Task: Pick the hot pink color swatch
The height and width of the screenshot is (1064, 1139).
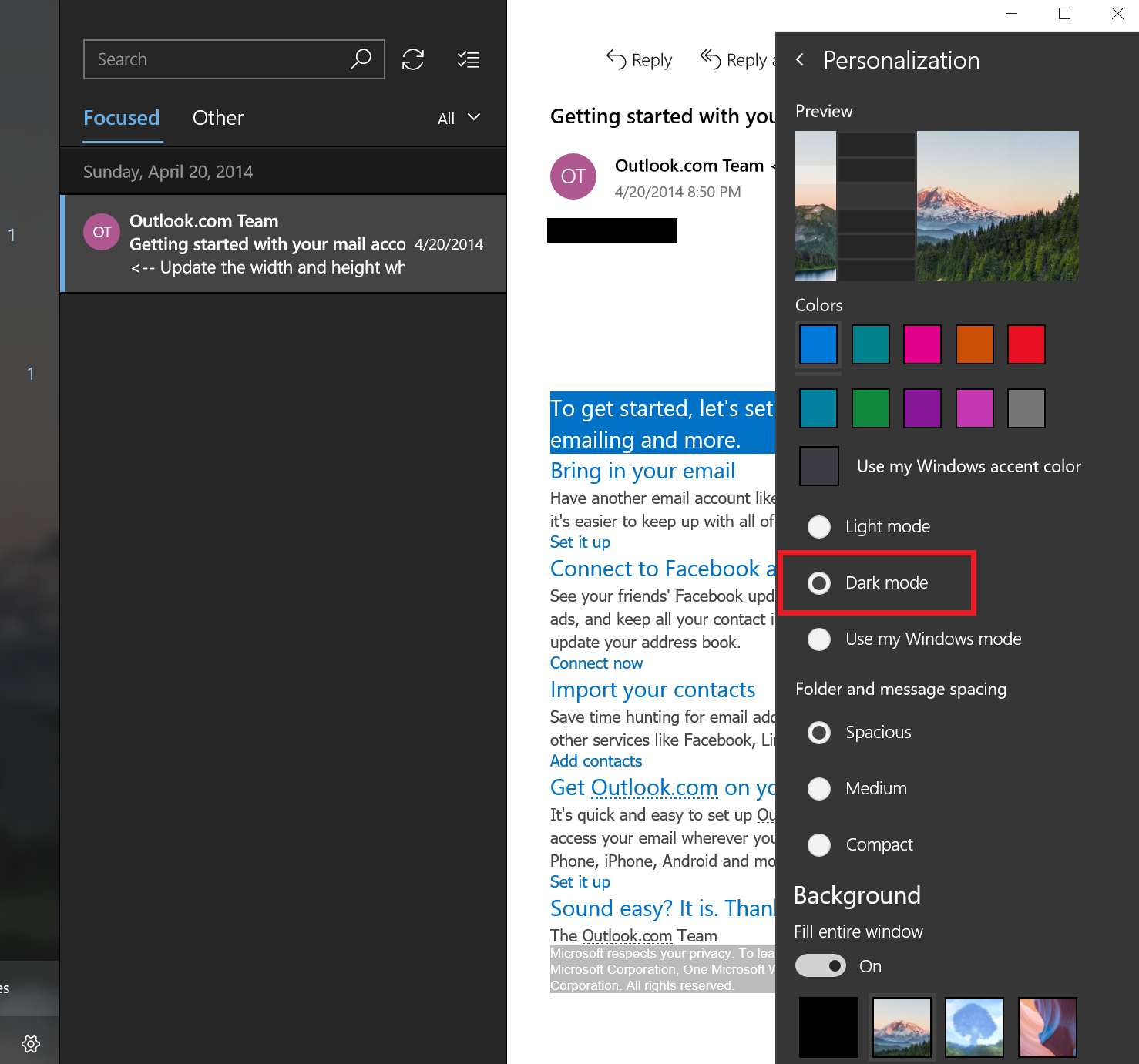Action: (x=922, y=344)
